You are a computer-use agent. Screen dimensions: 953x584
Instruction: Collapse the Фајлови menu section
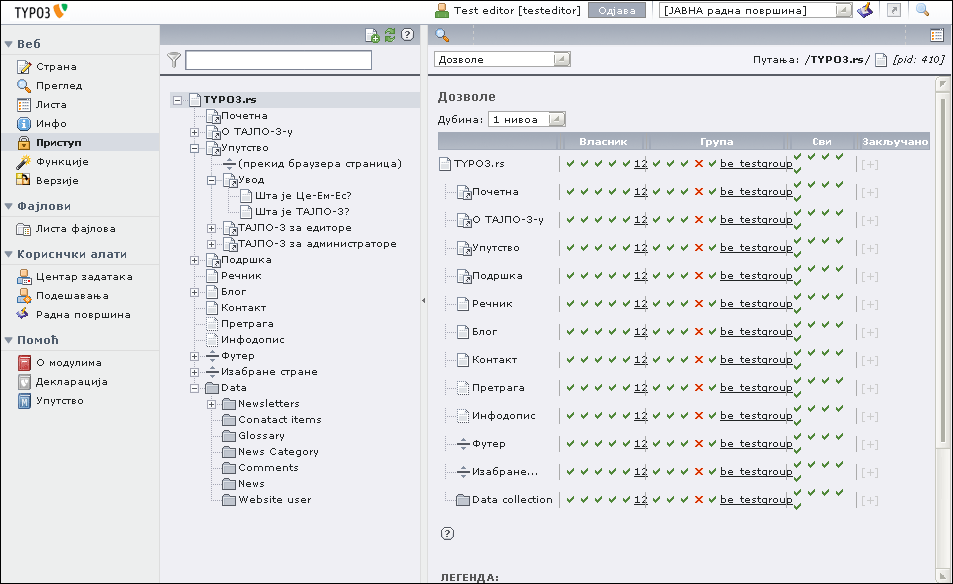(9, 206)
